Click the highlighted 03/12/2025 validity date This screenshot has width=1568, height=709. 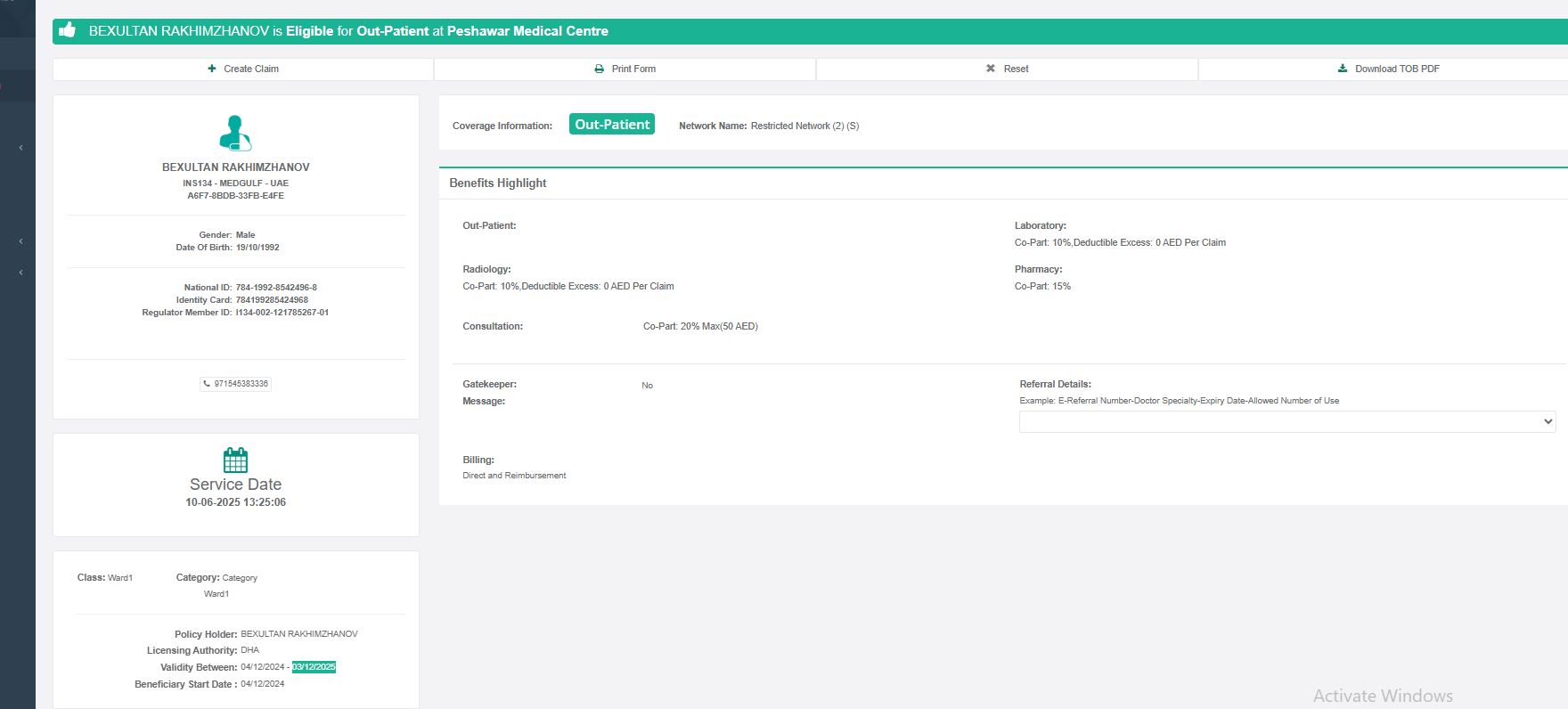click(x=314, y=667)
